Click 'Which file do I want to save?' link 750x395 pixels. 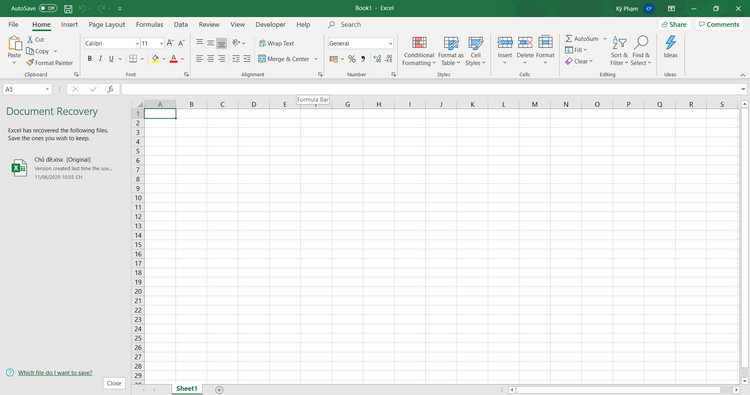[x=55, y=373]
